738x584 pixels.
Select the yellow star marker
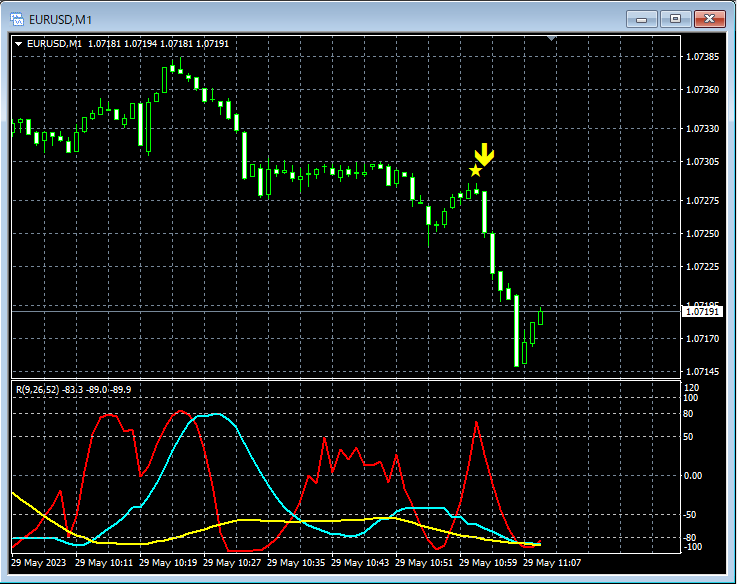point(475,171)
